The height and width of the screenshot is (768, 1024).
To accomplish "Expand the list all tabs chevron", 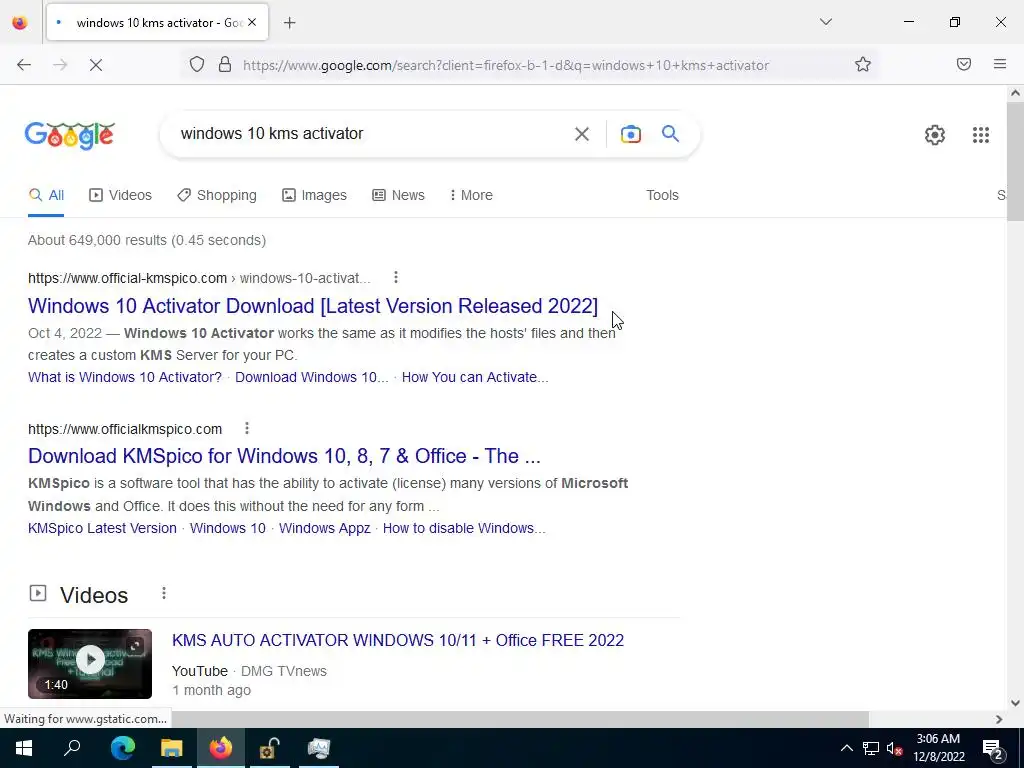I will click(x=825, y=22).
